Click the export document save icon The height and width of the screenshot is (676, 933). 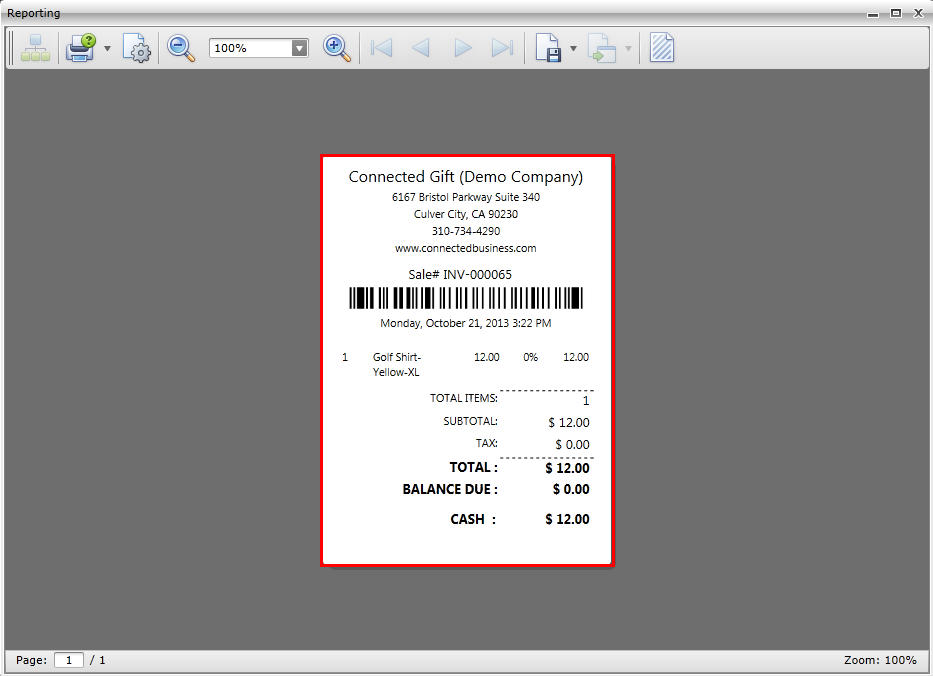(x=547, y=48)
